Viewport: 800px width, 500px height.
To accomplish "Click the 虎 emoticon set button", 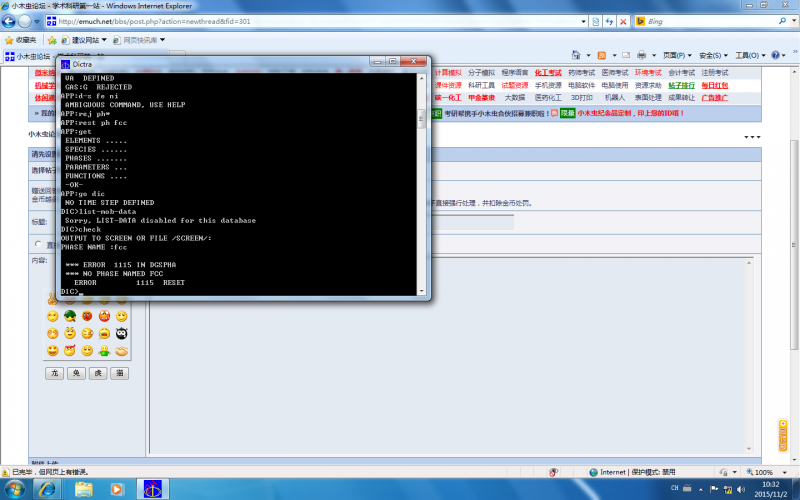I will [x=98, y=373].
